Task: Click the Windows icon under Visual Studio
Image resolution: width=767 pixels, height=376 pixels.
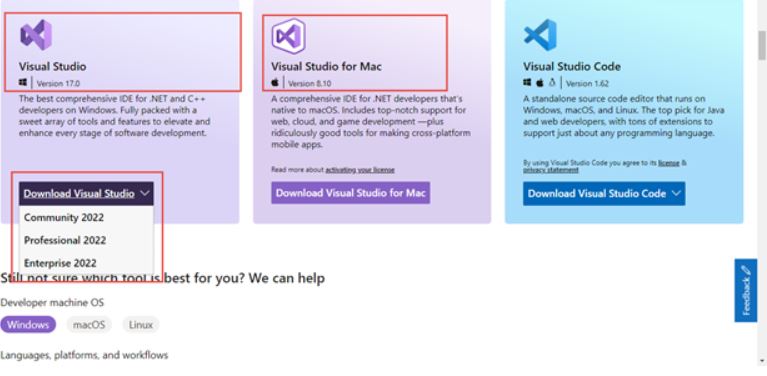Action: [x=23, y=83]
